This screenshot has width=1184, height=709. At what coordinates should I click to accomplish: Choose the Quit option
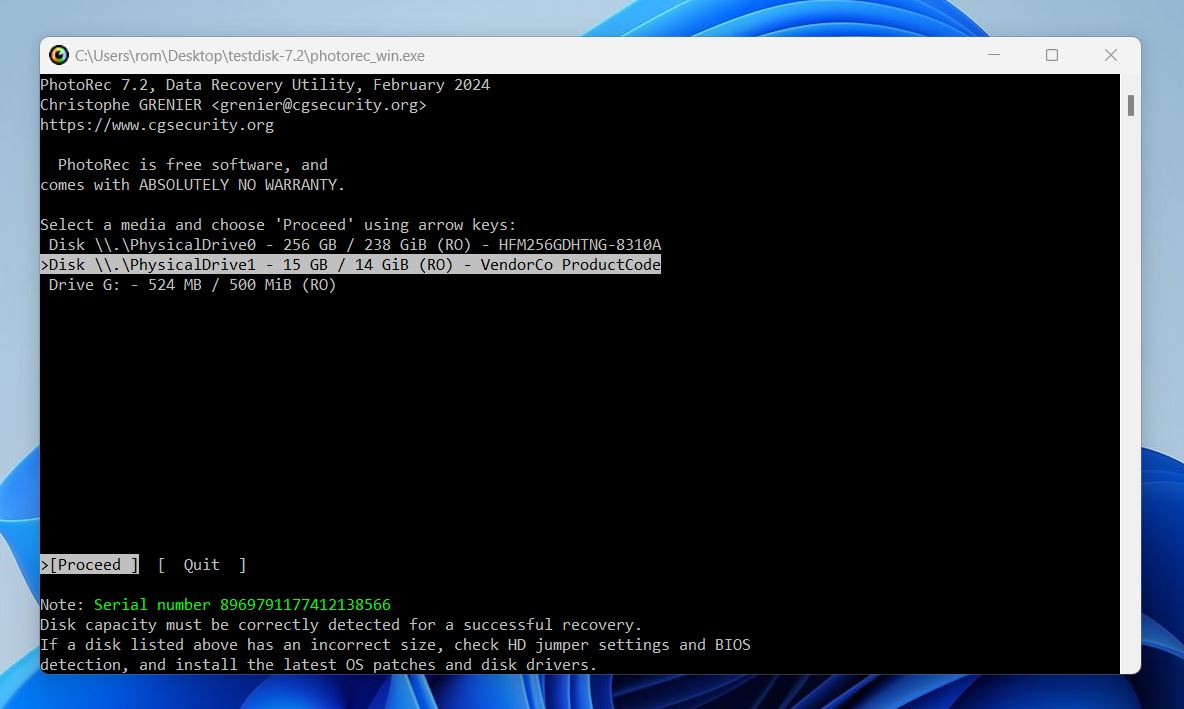click(x=202, y=565)
